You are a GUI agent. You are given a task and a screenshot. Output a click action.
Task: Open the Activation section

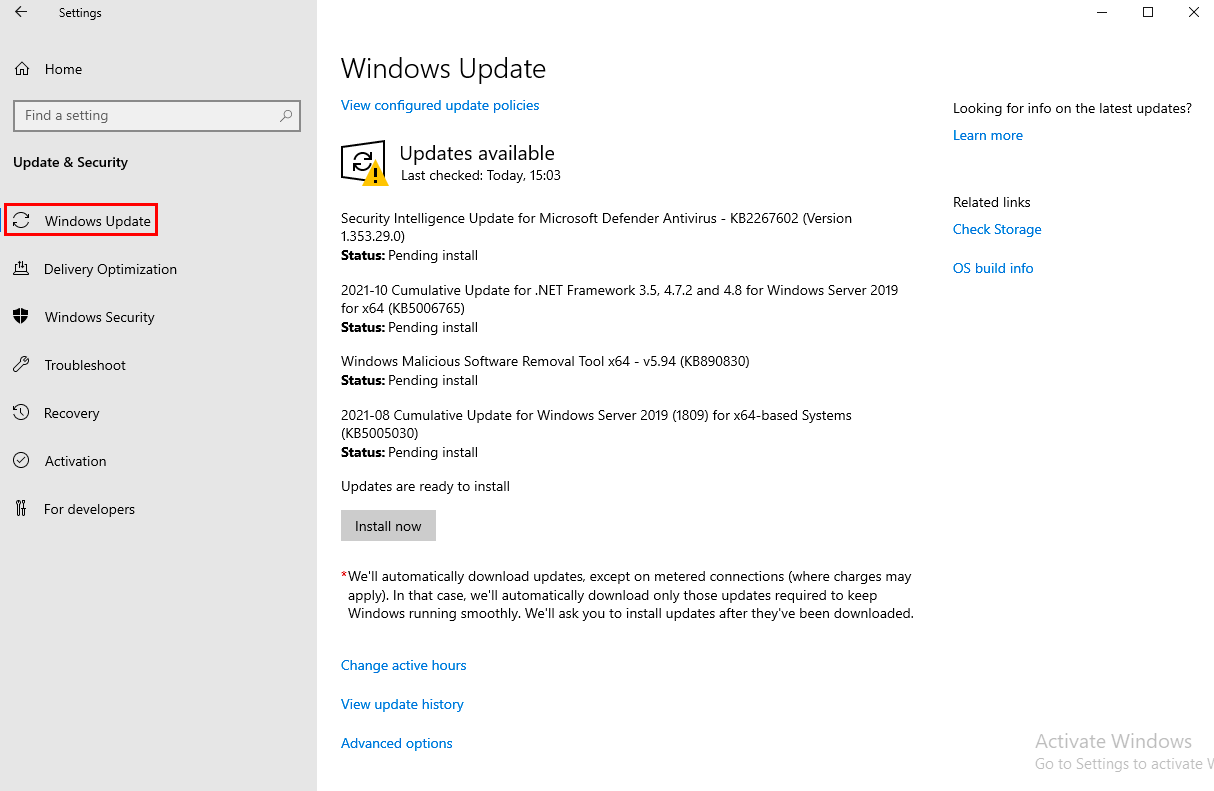(75, 461)
